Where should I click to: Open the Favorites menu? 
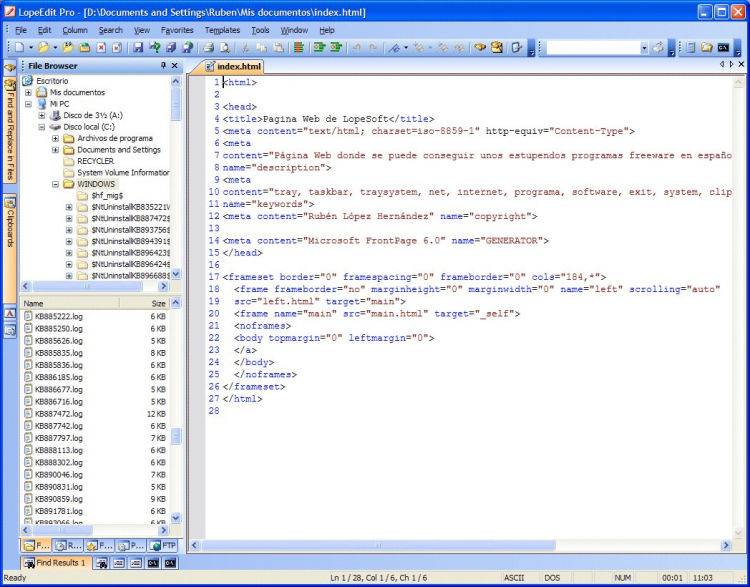pyautogui.click(x=177, y=30)
